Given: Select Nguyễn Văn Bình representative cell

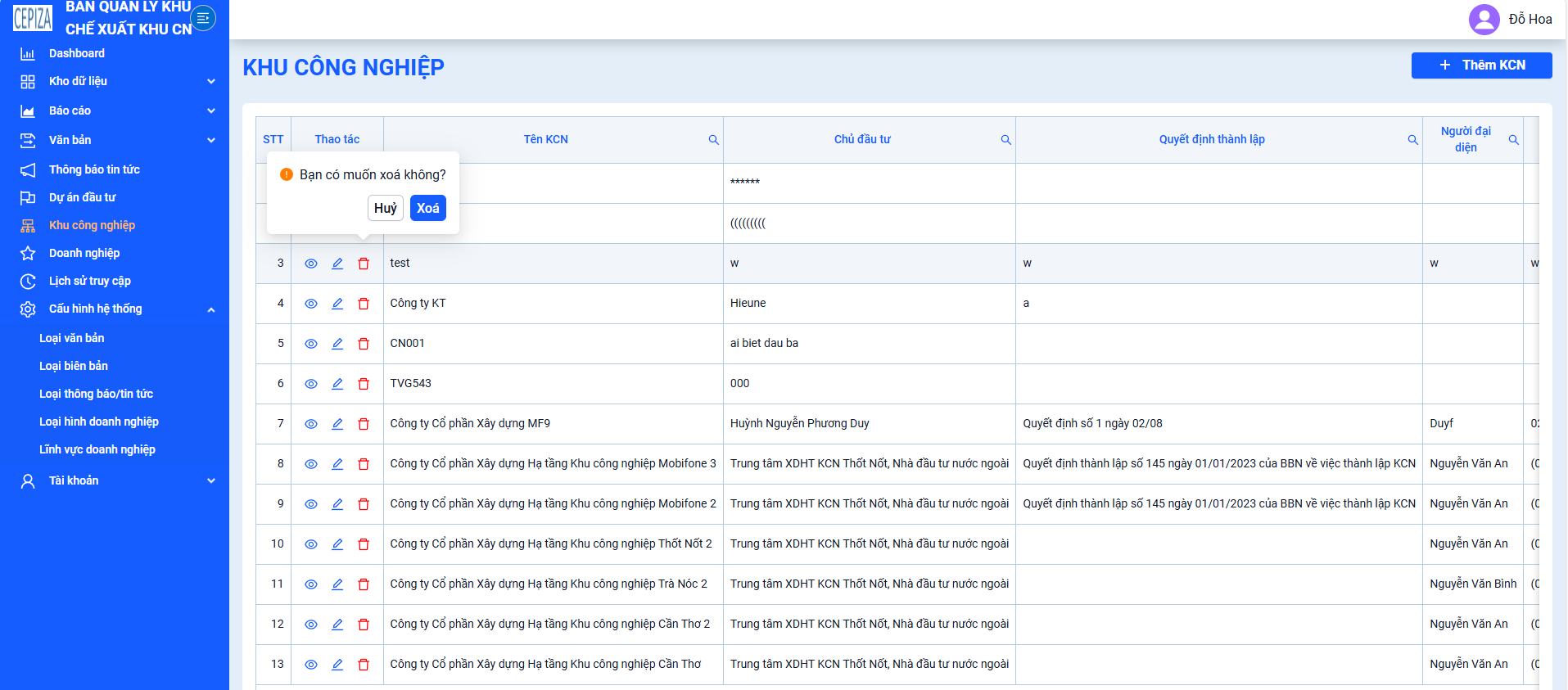Looking at the screenshot, I should [x=1473, y=584].
